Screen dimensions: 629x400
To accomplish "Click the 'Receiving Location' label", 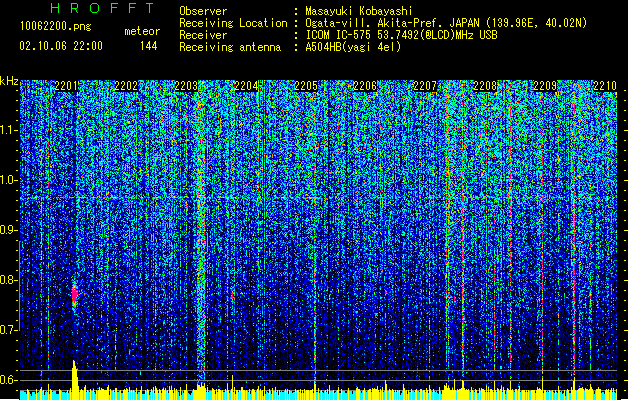I will pos(233,23).
